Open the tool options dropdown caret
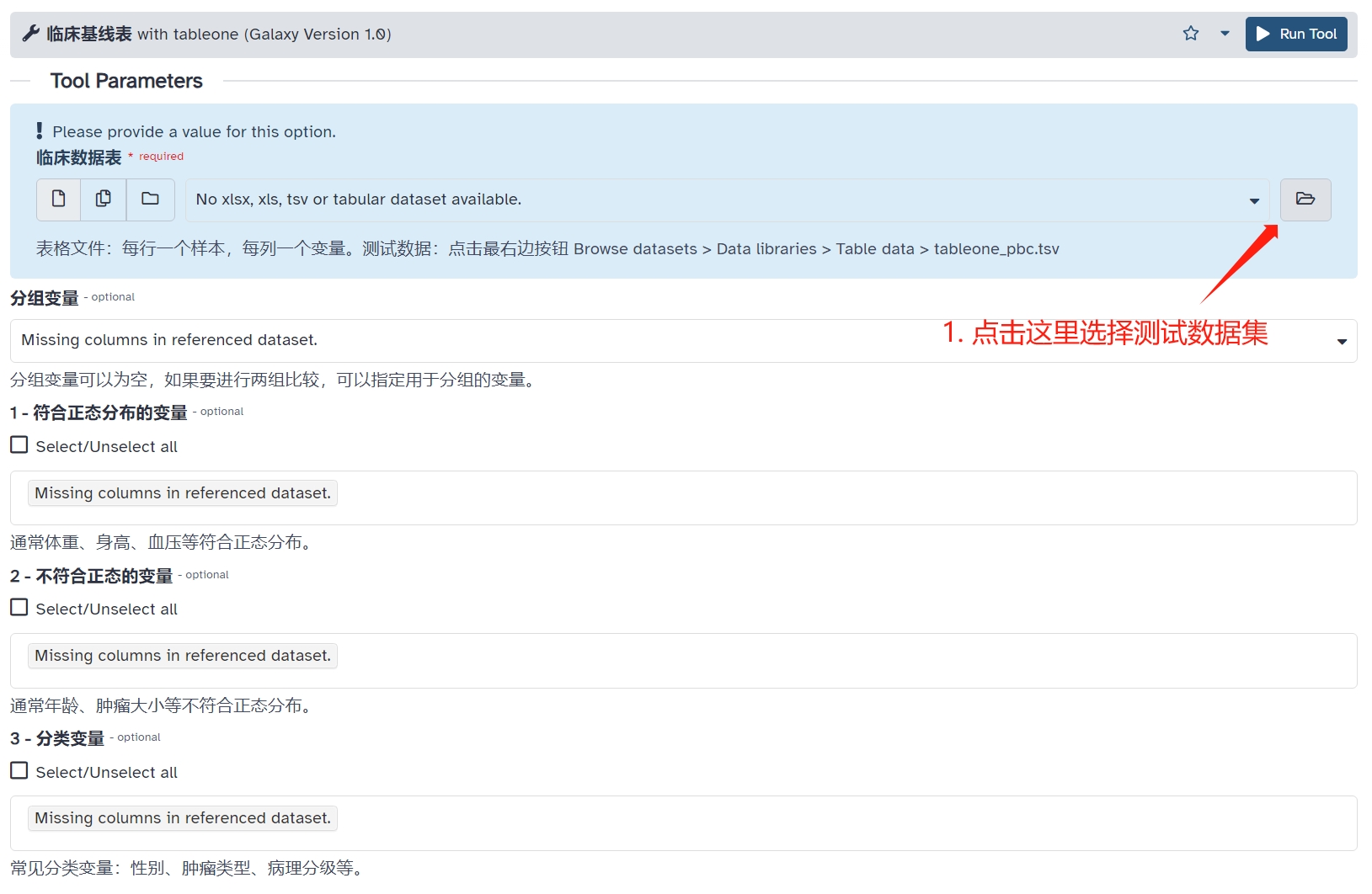This screenshot has height=894, width=1372. click(x=1225, y=34)
